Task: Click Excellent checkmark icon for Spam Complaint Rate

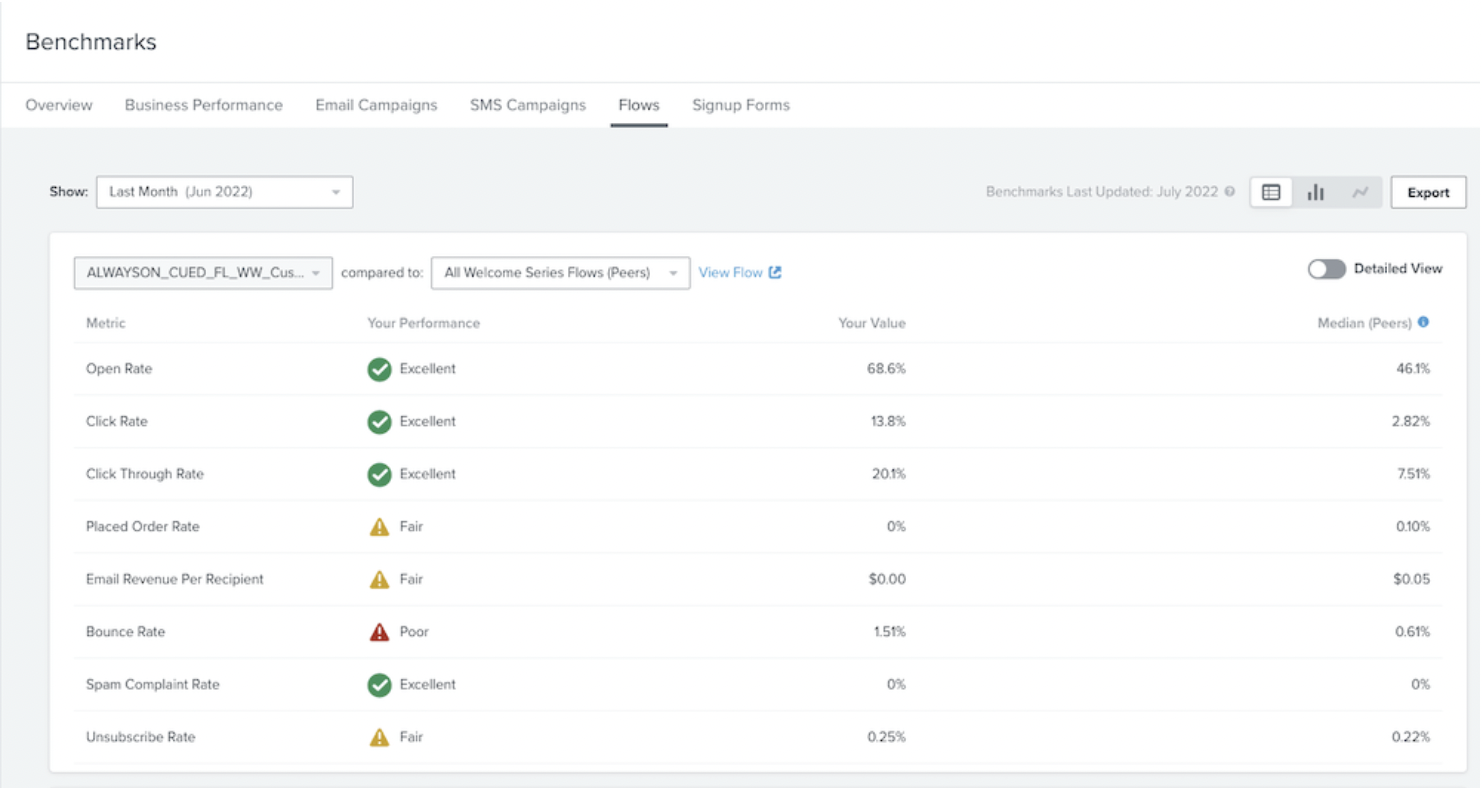Action: pos(379,685)
